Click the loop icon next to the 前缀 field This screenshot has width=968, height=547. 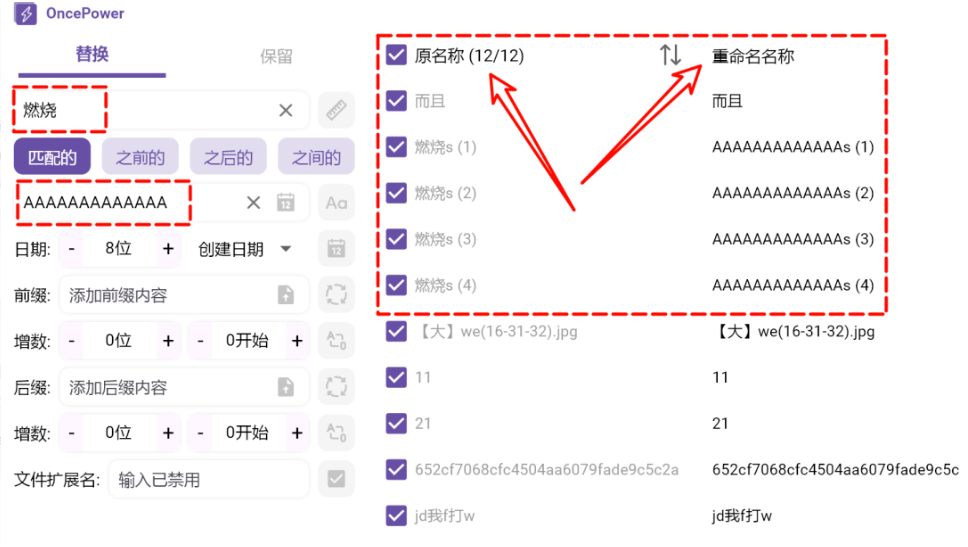pyautogui.click(x=336, y=294)
